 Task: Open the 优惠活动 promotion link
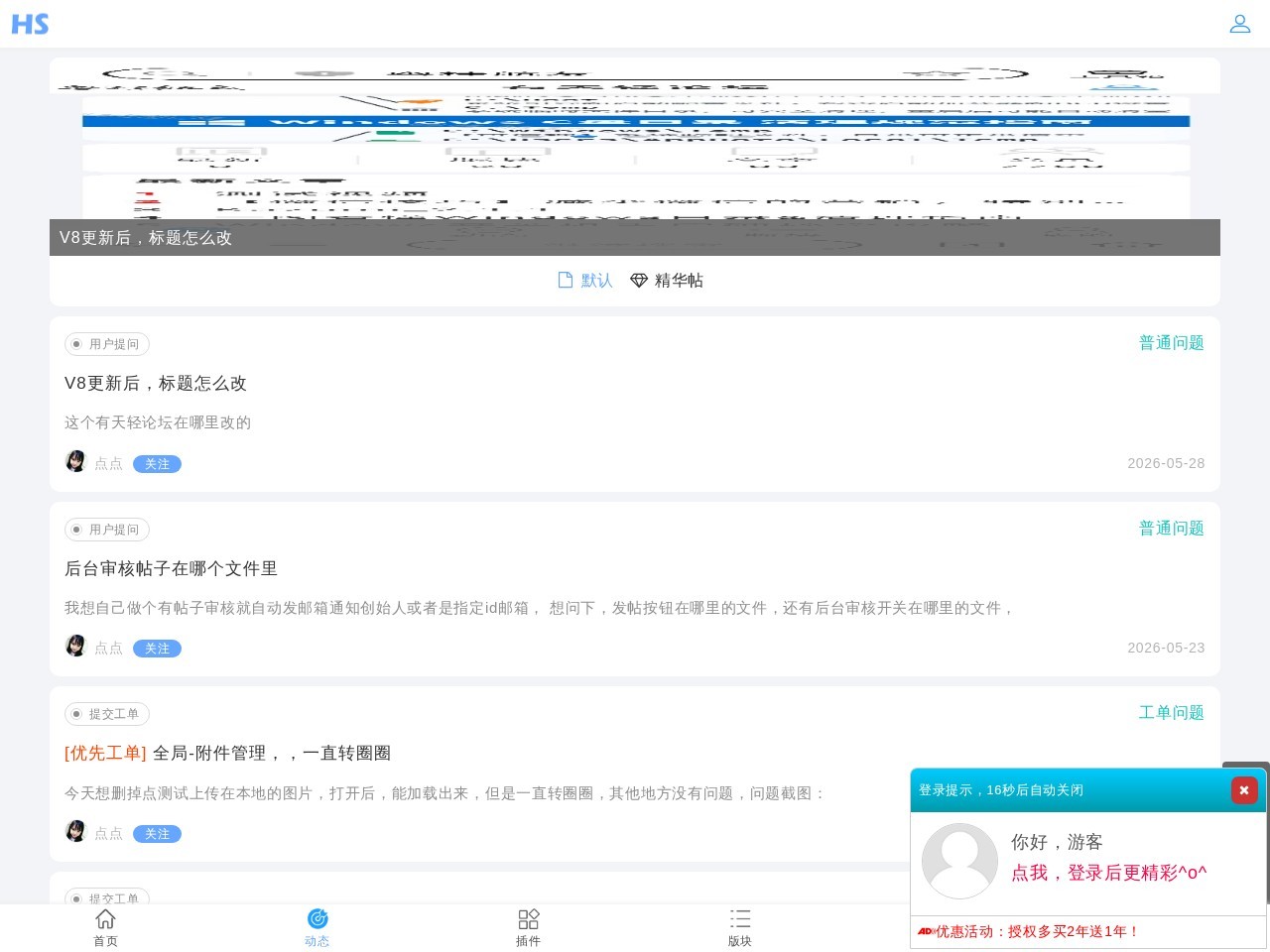pyautogui.click(x=1037, y=932)
